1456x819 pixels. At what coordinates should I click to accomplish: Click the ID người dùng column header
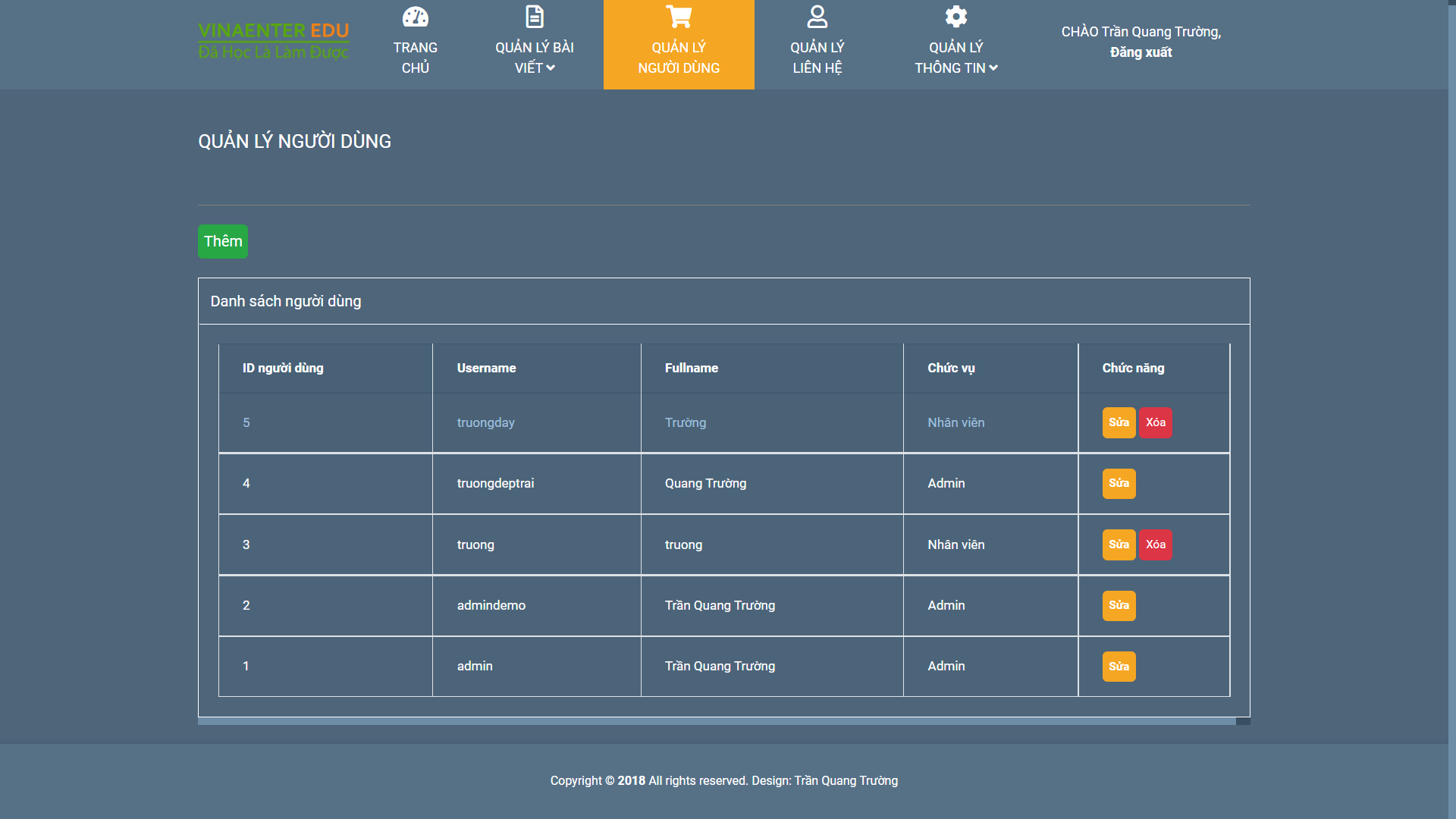pyautogui.click(x=283, y=368)
